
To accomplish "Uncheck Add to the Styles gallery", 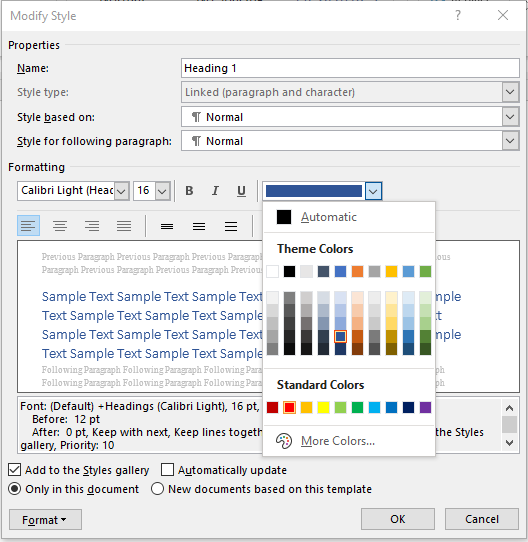I will 15,470.
